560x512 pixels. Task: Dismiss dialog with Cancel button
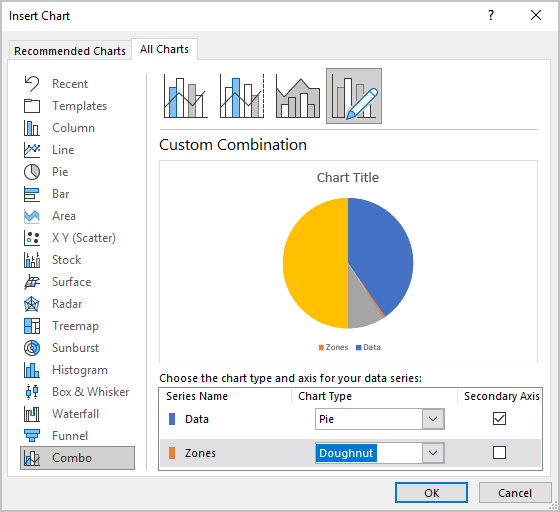coord(515,493)
